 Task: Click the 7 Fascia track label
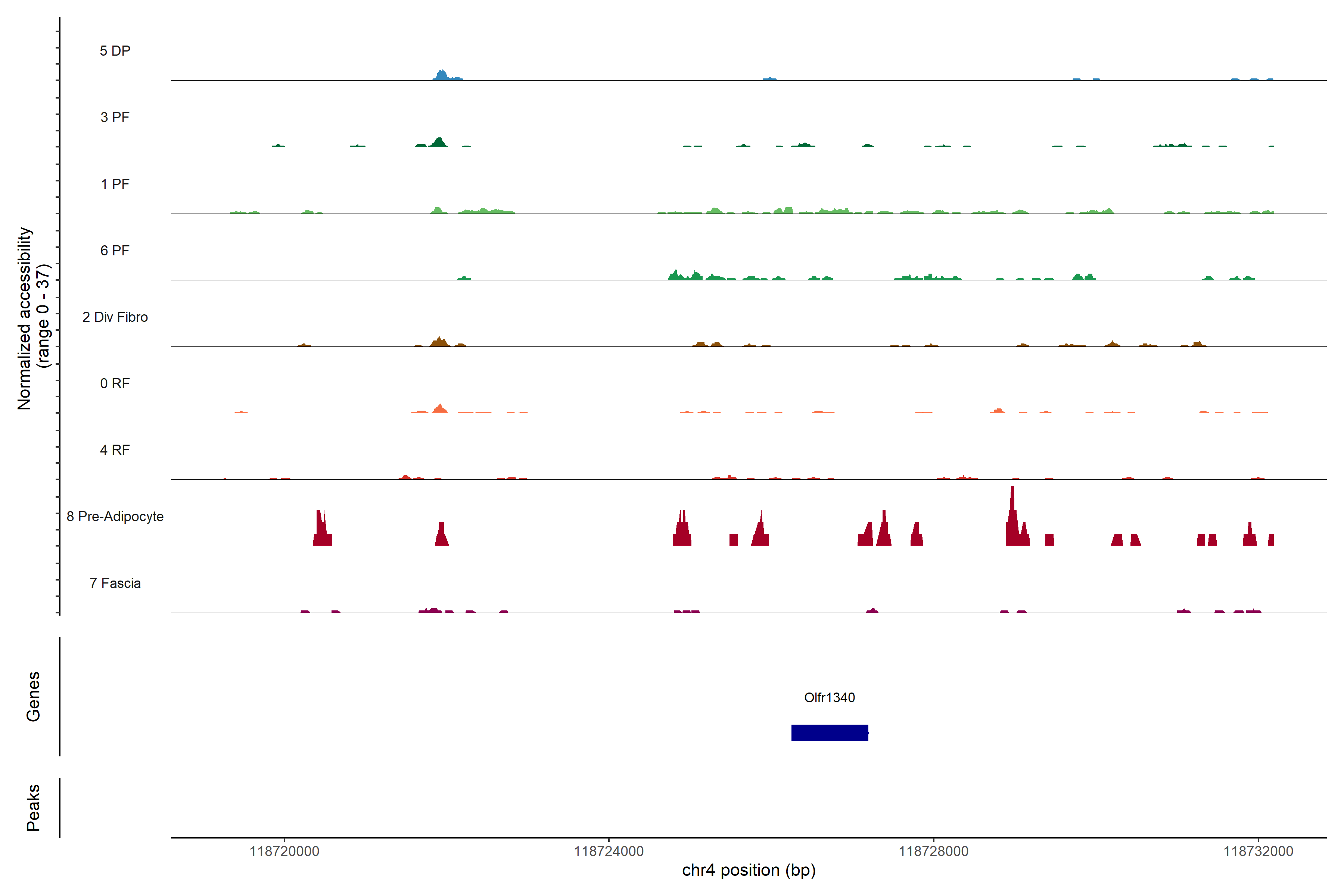115,583
